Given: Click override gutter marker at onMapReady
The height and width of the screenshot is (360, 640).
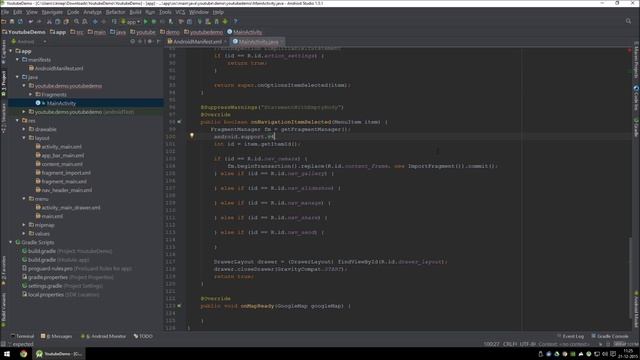Looking at the screenshot, I should (180, 306).
